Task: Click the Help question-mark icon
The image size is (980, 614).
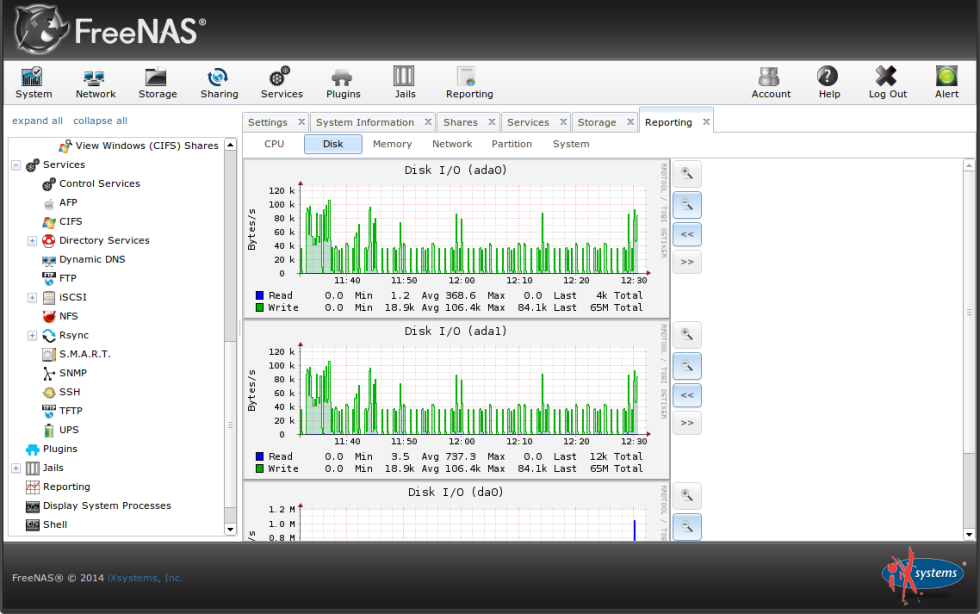Action: click(x=829, y=82)
